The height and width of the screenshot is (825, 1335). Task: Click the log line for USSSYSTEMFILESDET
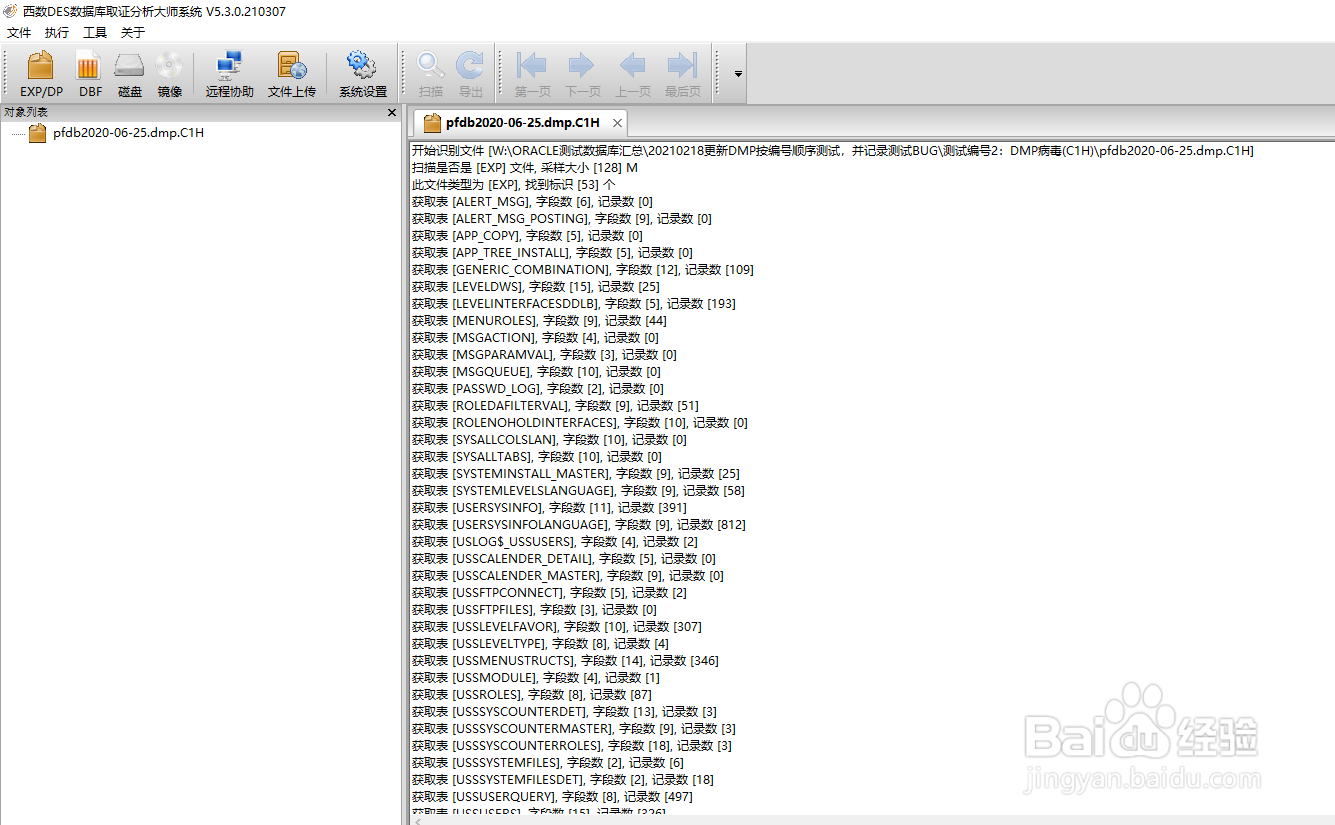pyautogui.click(x=564, y=780)
